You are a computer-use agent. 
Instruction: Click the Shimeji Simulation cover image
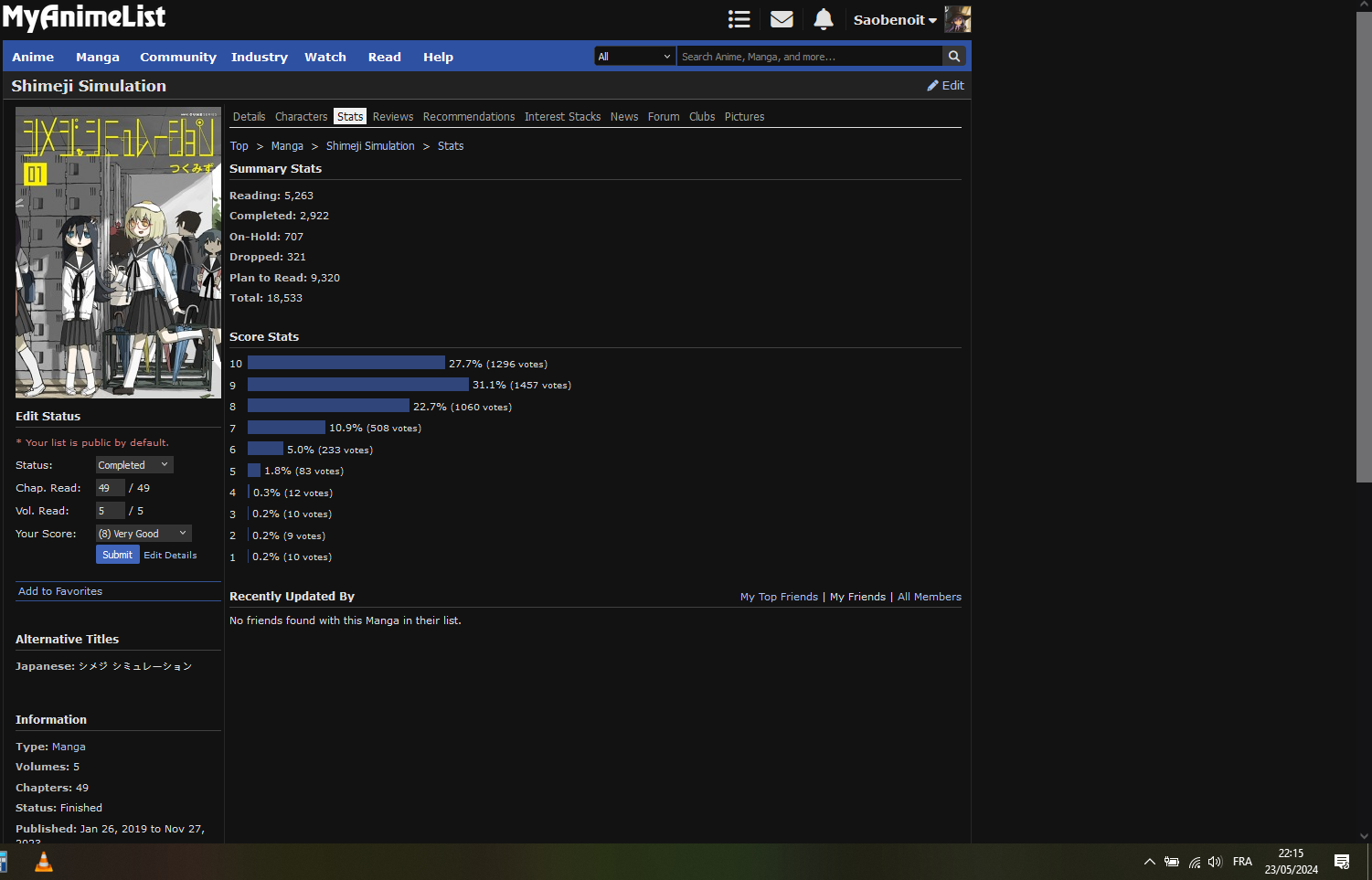(x=118, y=252)
